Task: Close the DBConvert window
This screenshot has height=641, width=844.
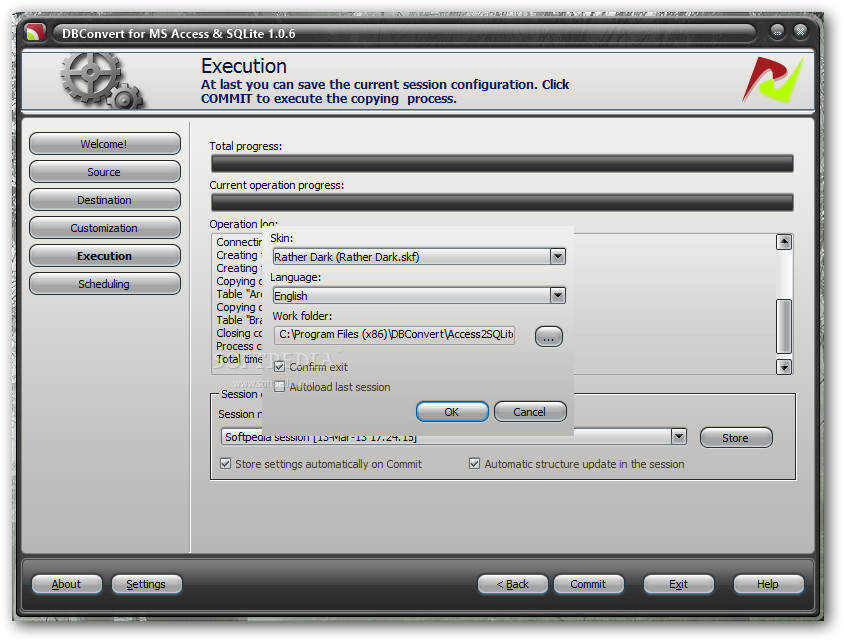Action: (x=800, y=31)
